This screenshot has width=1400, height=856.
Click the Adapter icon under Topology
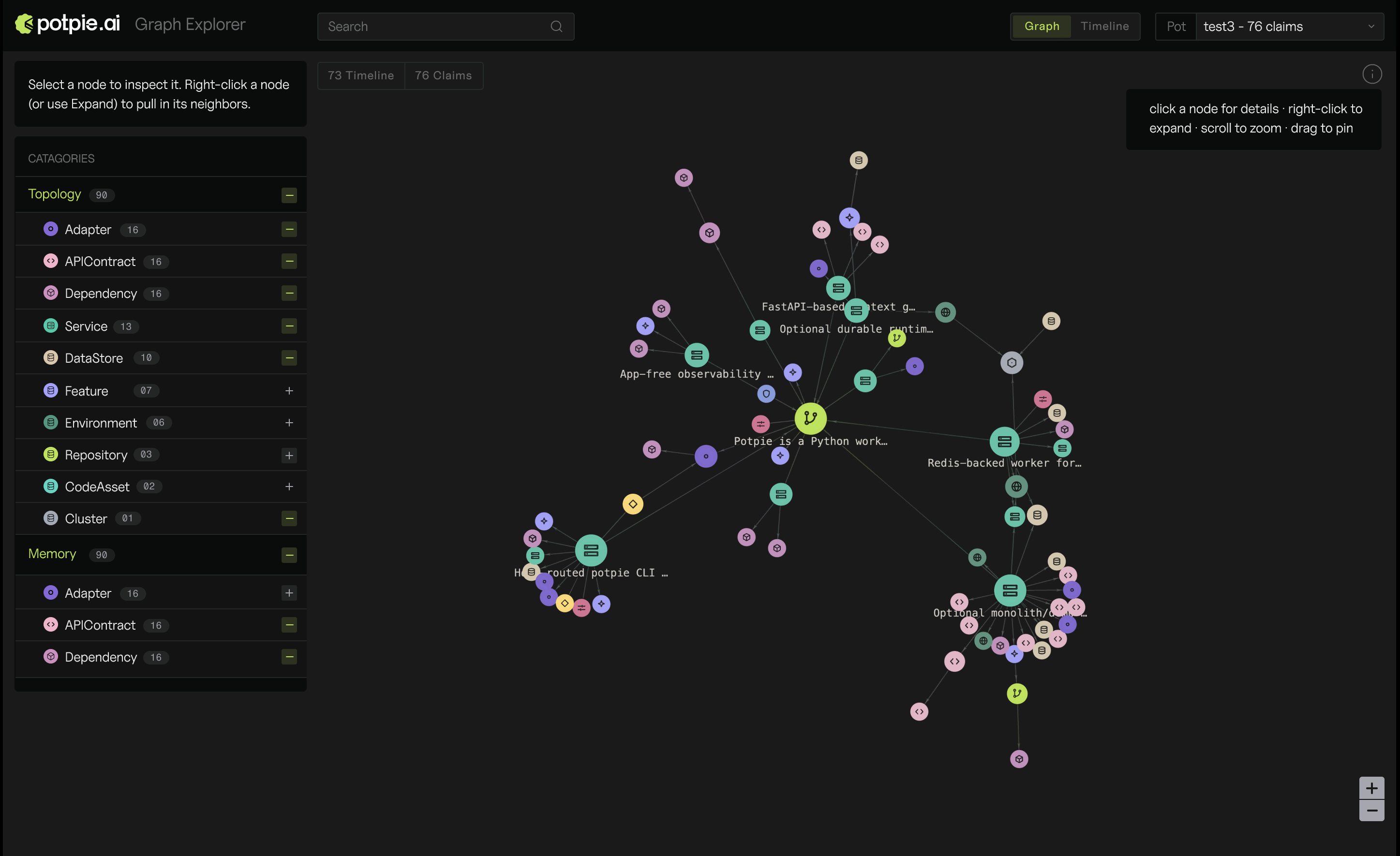[x=51, y=229]
